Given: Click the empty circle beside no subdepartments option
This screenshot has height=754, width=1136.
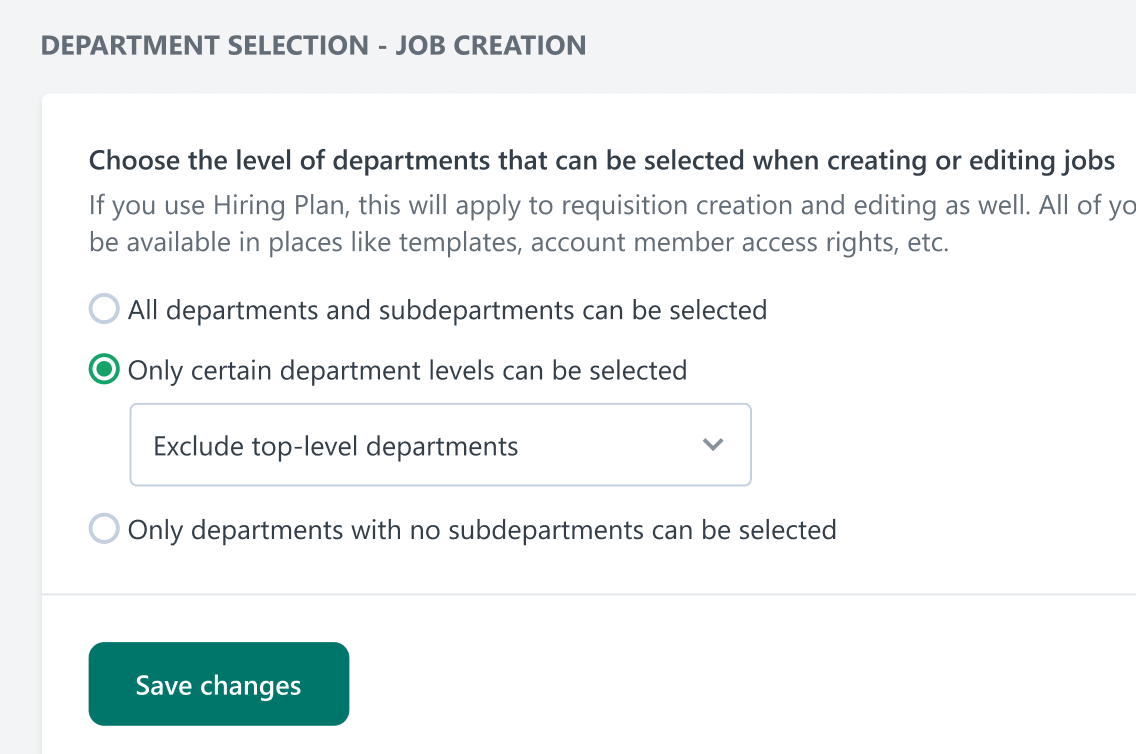Looking at the screenshot, I should point(104,529).
